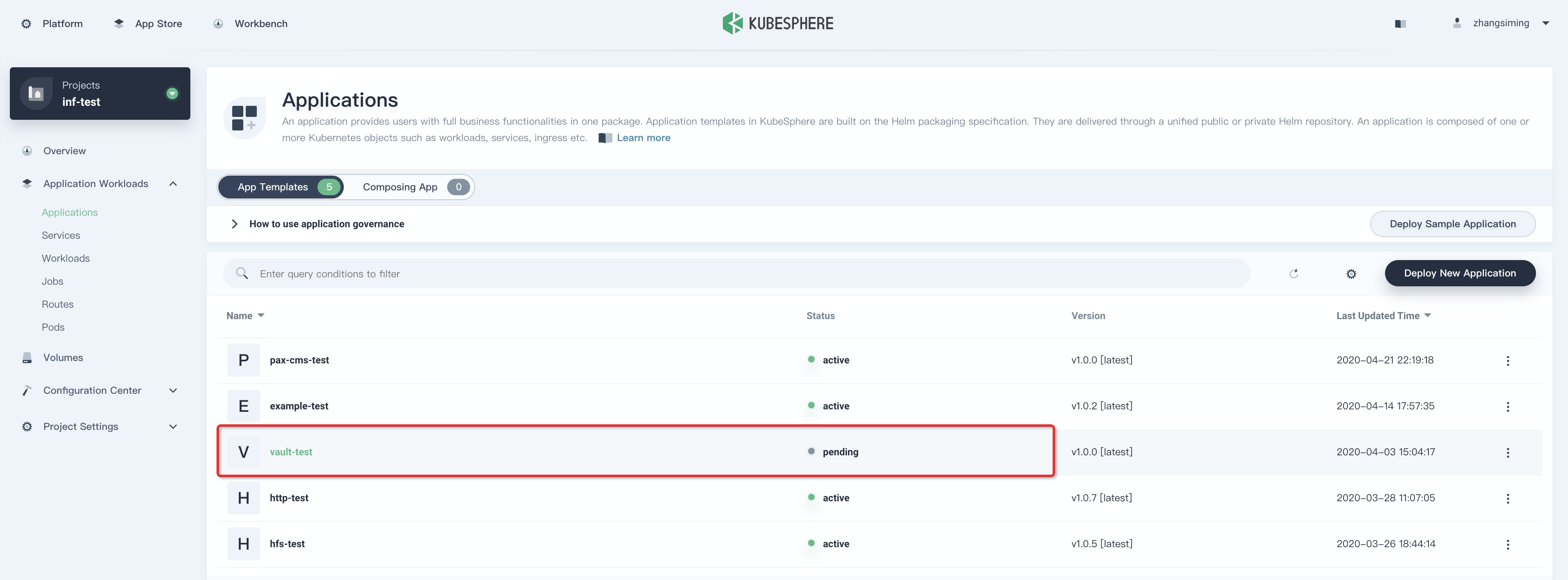Image resolution: width=1568 pixels, height=580 pixels.
Task: Open the more options menu for vault-test
Action: click(x=1509, y=452)
